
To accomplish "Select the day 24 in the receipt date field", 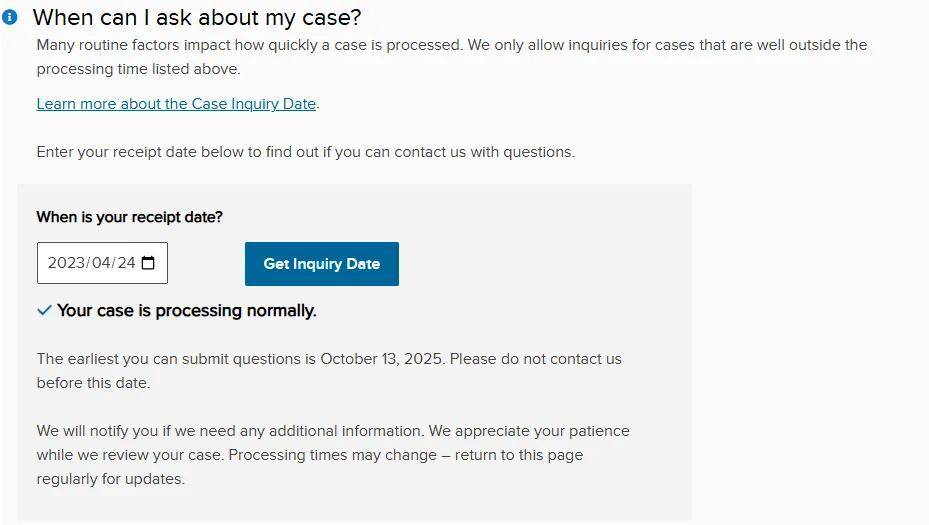I will [x=126, y=263].
